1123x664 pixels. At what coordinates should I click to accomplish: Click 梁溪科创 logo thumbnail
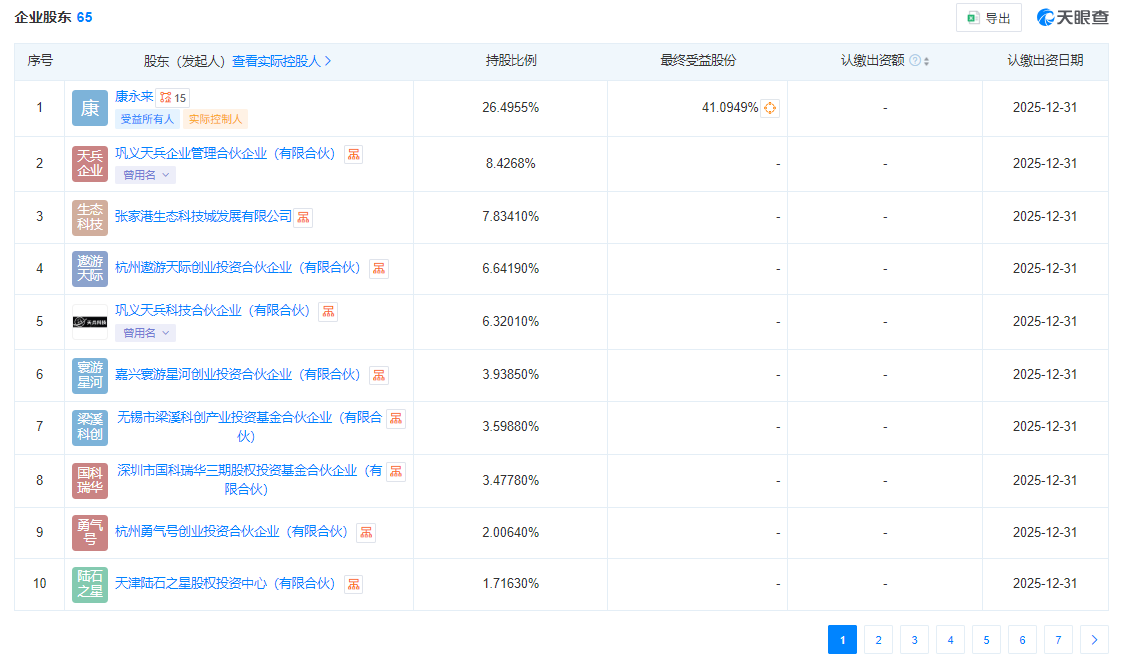[x=90, y=428]
